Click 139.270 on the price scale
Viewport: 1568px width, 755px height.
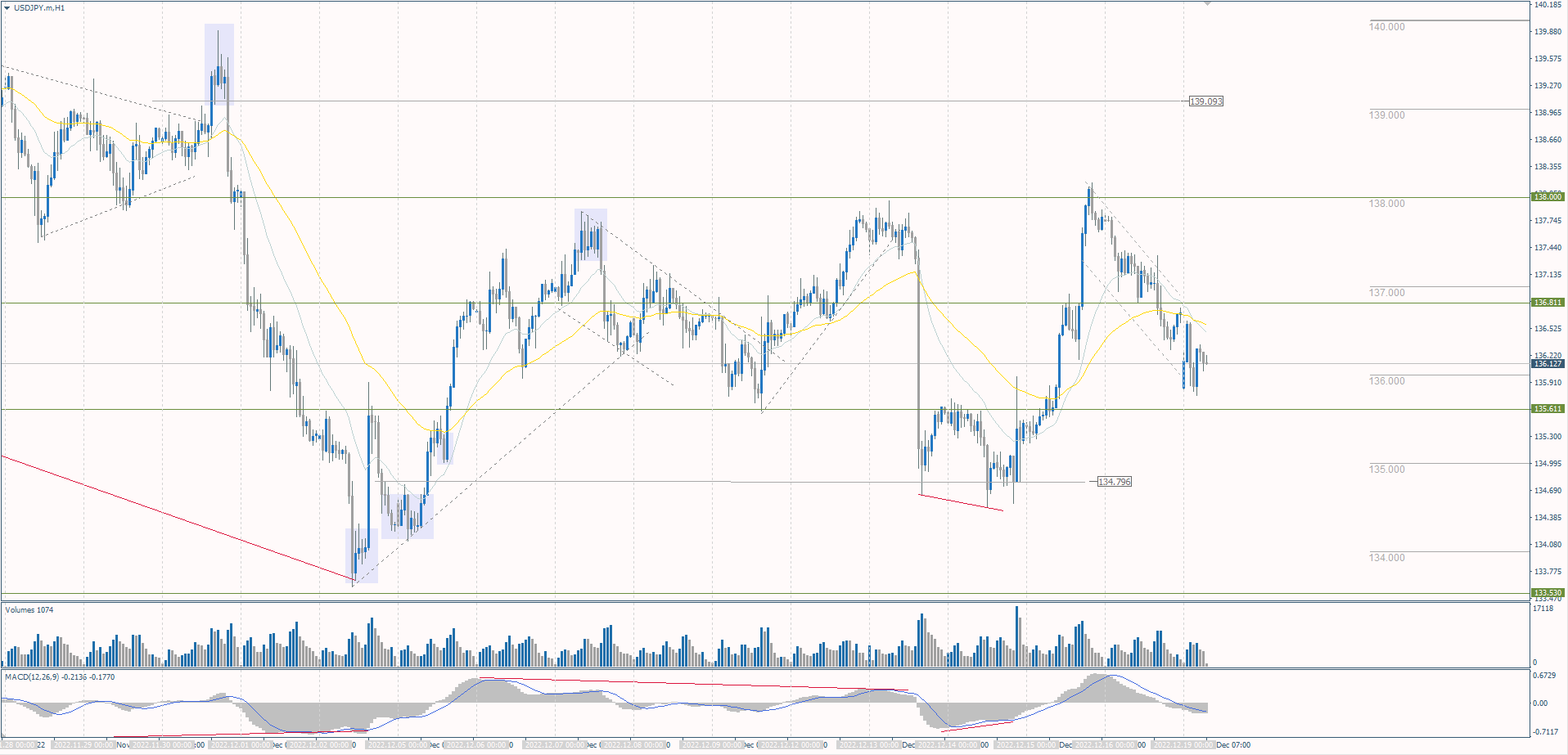1548,86
